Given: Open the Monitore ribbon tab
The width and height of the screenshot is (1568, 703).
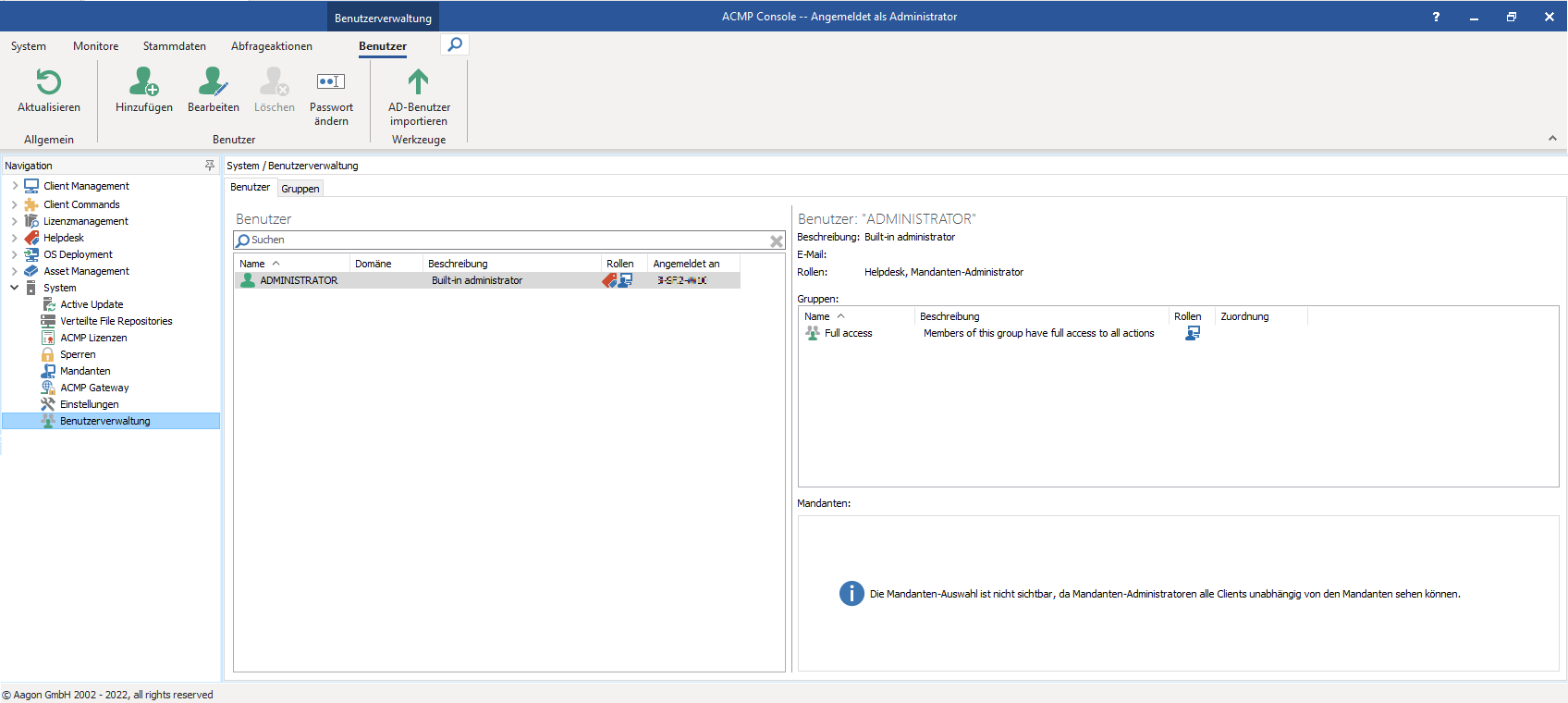Looking at the screenshot, I should (x=96, y=46).
